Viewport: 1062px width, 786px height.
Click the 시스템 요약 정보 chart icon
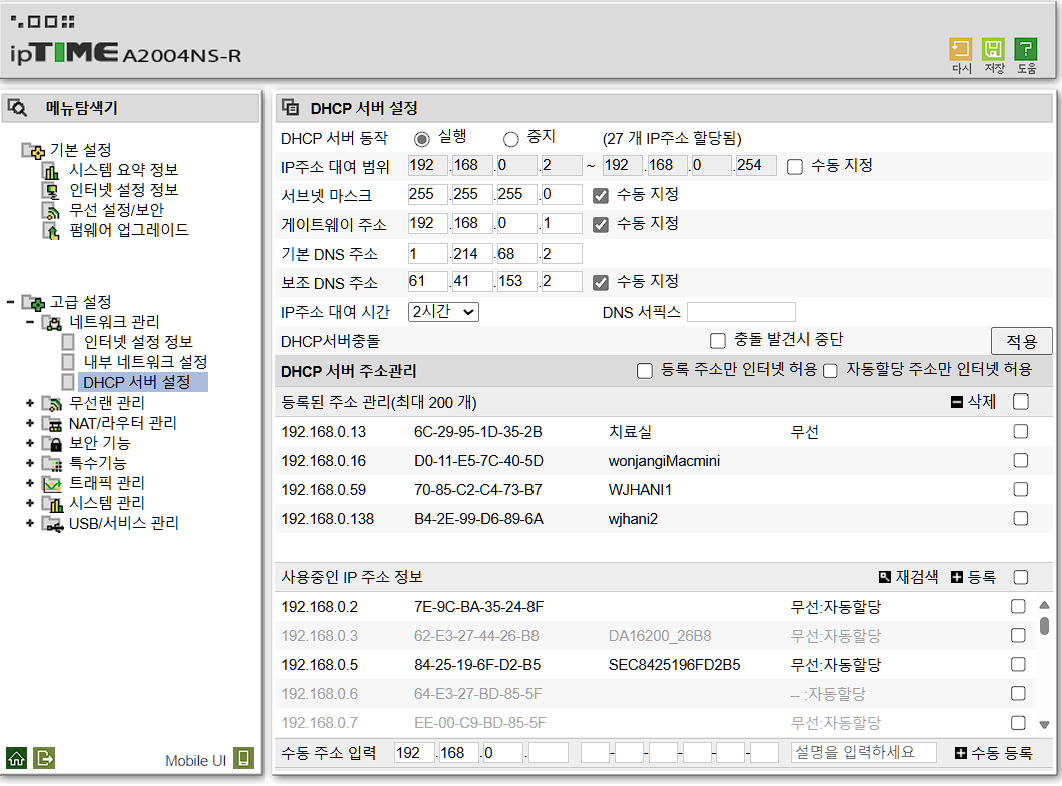coord(51,170)
